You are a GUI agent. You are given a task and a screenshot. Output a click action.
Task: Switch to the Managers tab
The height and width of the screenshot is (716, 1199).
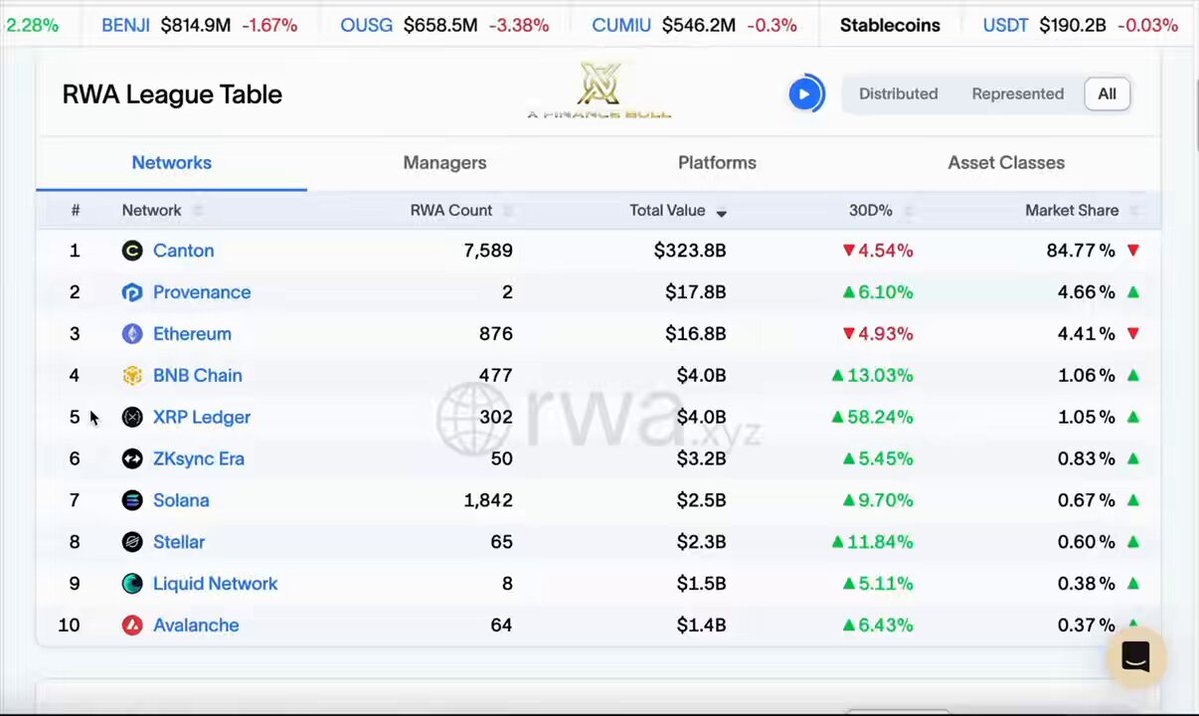pyautogui.click(x=444, y=163)
